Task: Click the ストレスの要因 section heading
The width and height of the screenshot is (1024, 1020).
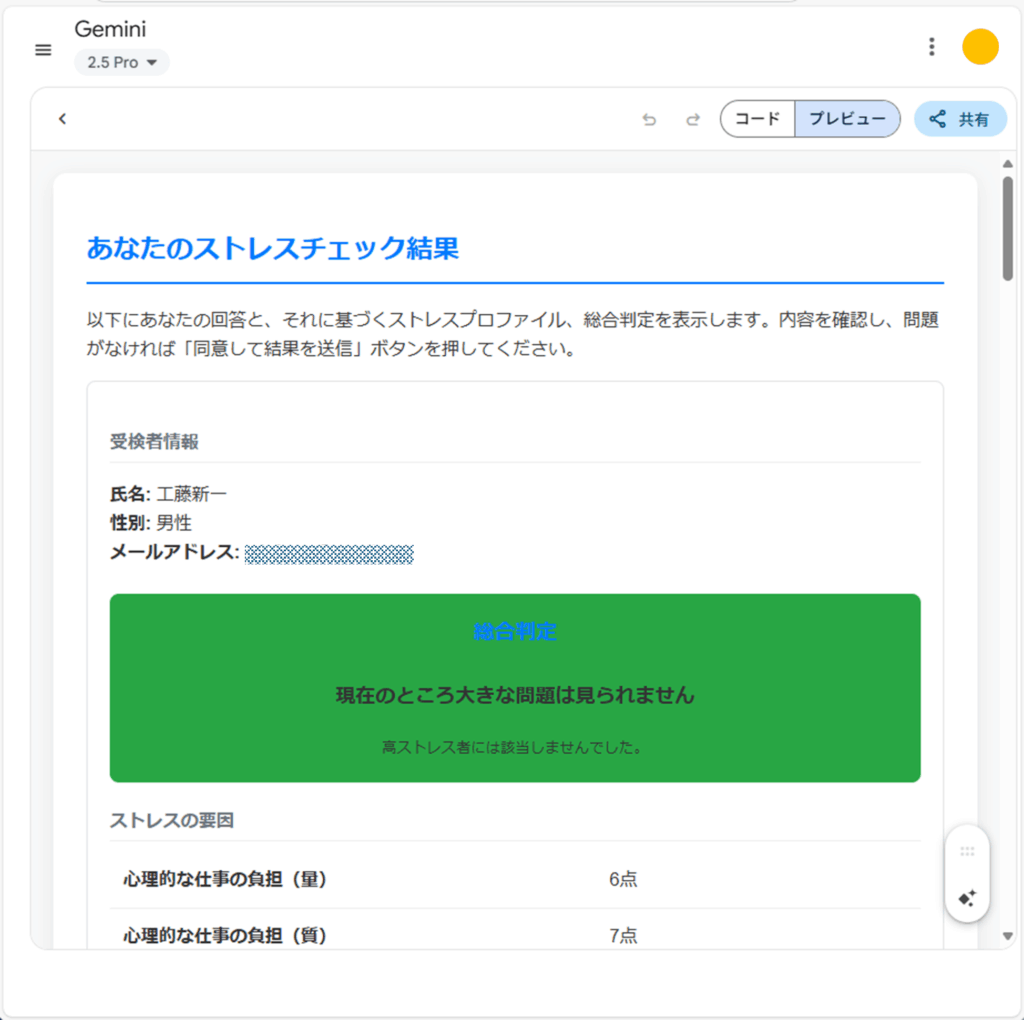Action: click(172, 821)
